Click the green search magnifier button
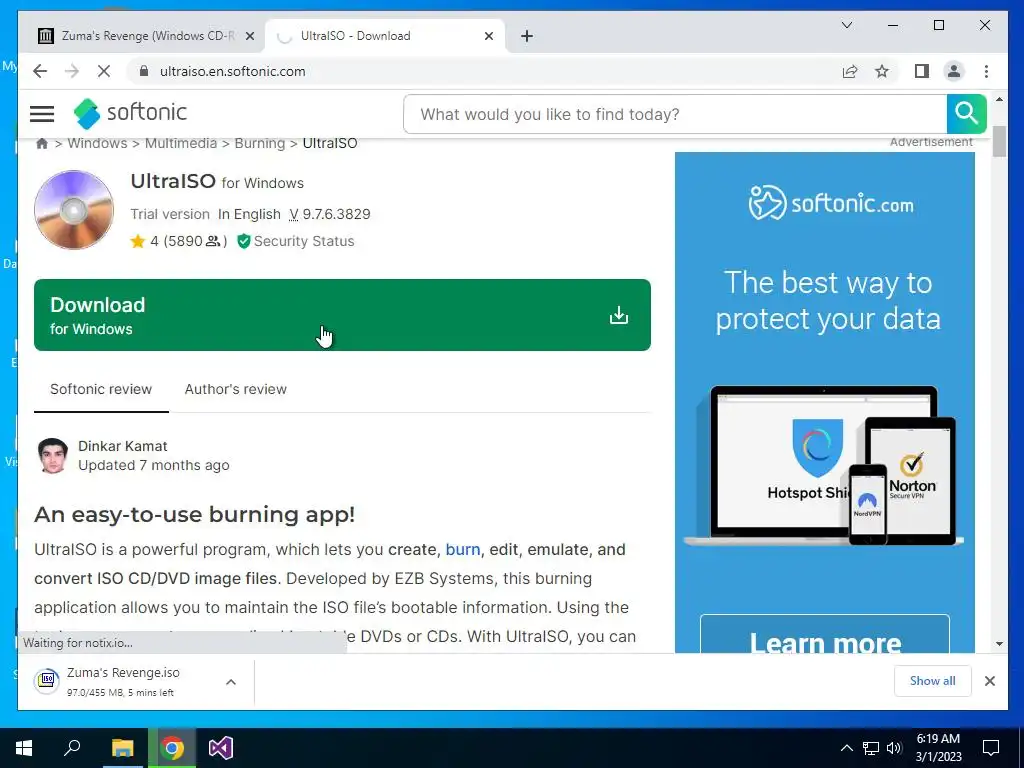This screenshot has width=1024, height=768. [966, 114]
